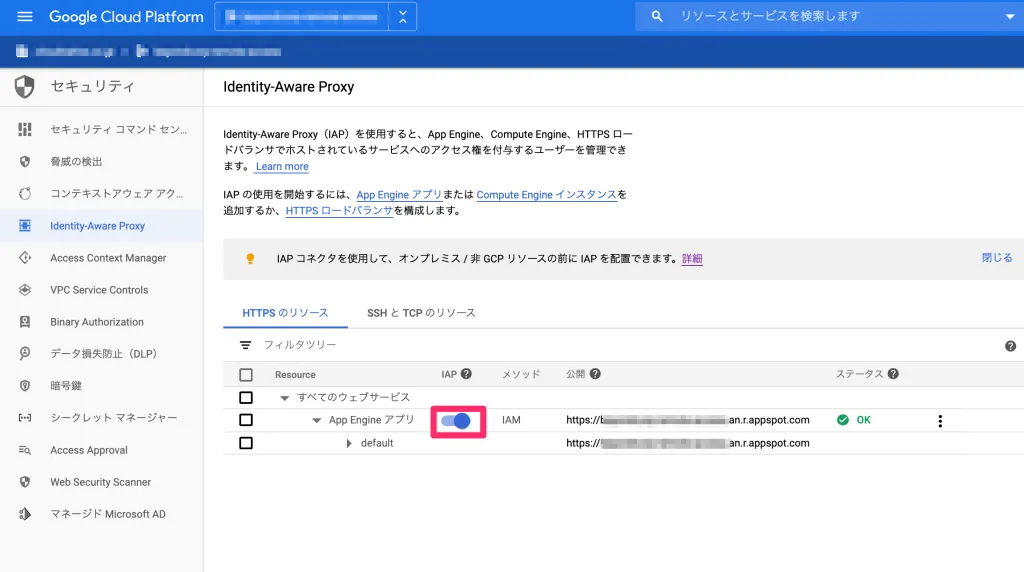The height and width of the screenshot is (572, 1024).
Task: Click the Security shield icon
Action: click(x=25, y=86)
